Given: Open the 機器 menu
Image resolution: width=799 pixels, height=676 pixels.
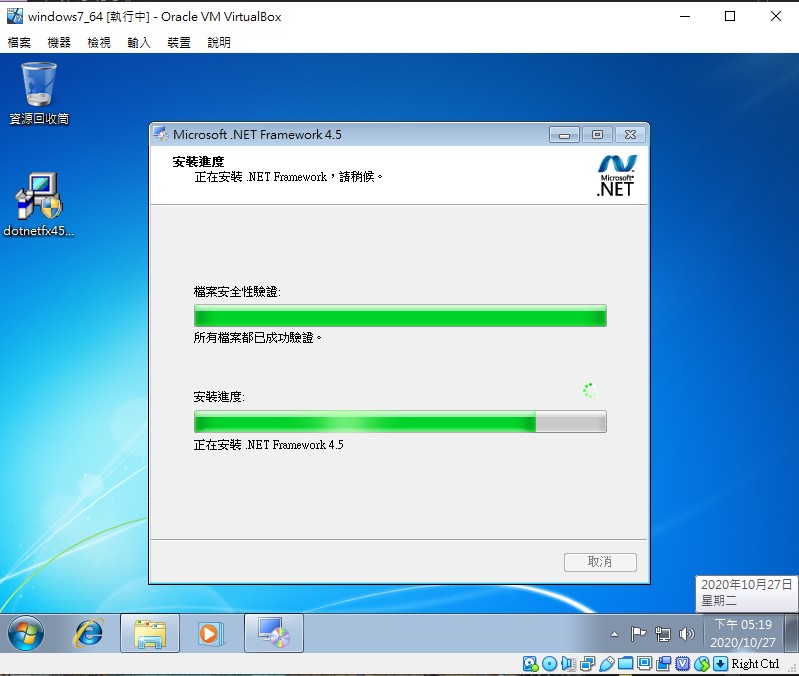Looking at the screenshot, I should [59, 43].
